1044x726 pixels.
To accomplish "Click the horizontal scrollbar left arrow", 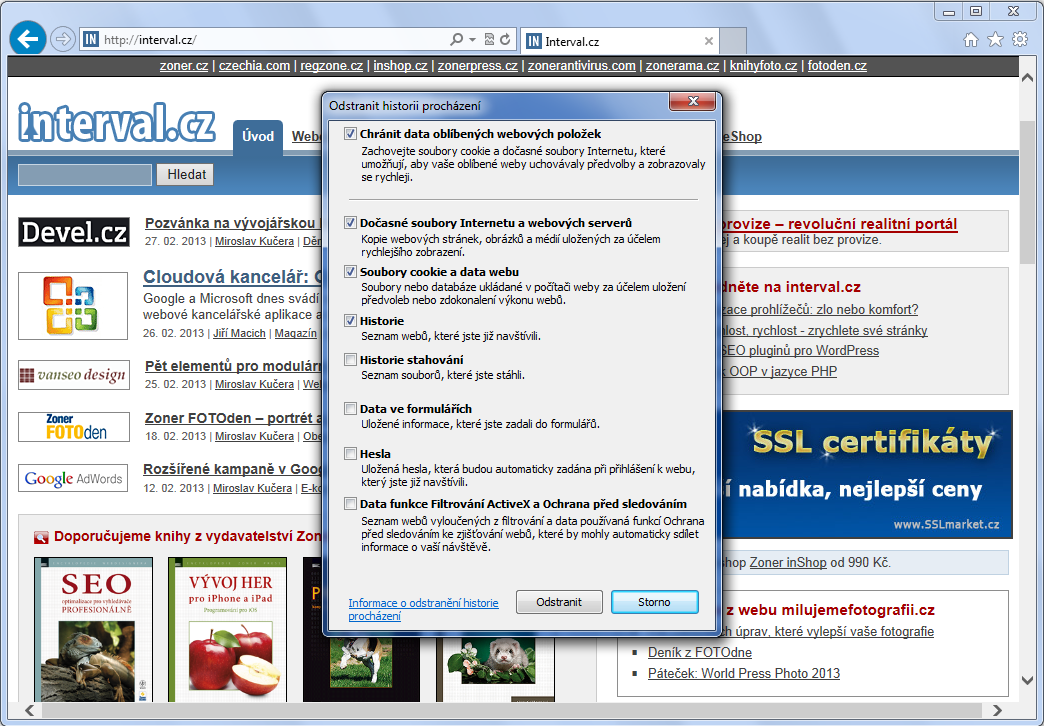I will click(x=29, y=710).
